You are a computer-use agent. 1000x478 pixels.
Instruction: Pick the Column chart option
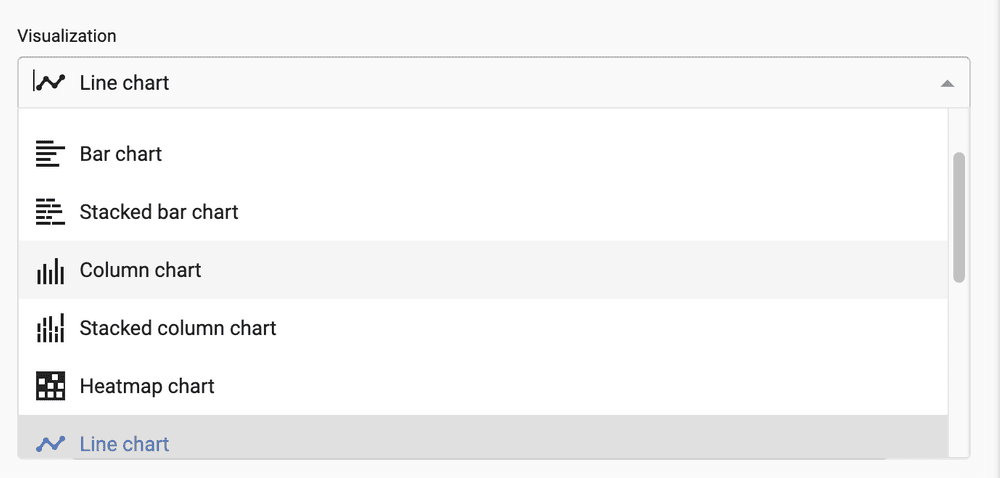141,270
